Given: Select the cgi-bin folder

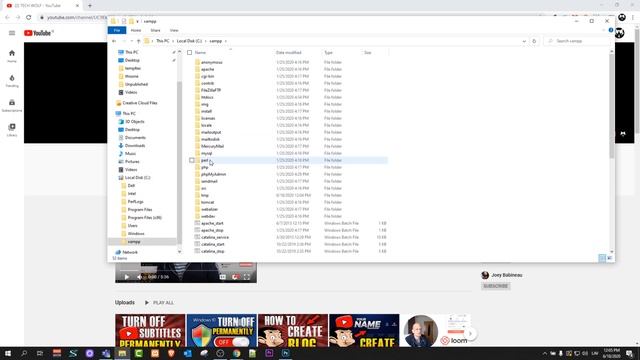Looking at the screenshot, I should click(x=207, y=76).
